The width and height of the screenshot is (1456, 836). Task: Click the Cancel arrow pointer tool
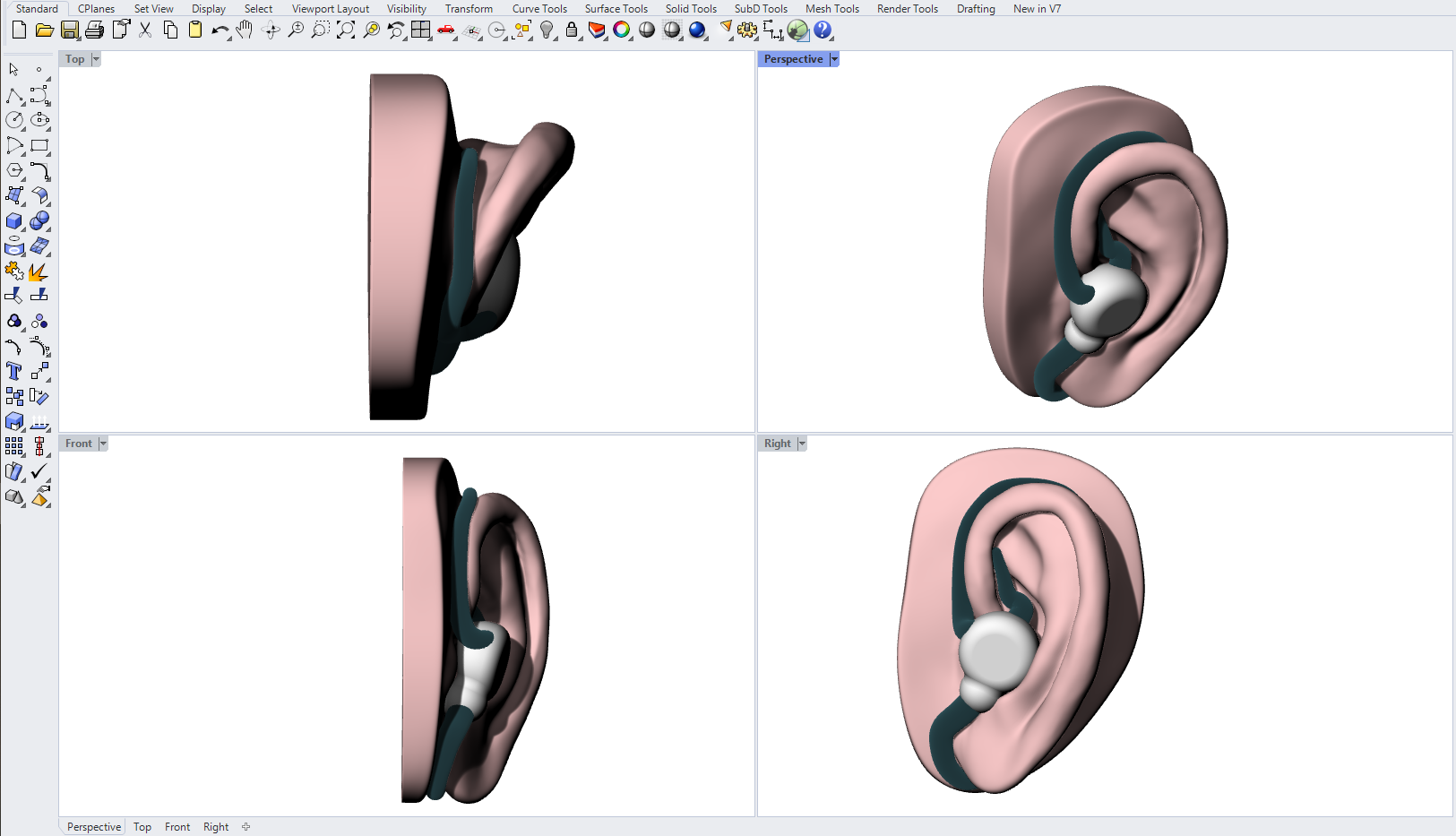[13, 69]
